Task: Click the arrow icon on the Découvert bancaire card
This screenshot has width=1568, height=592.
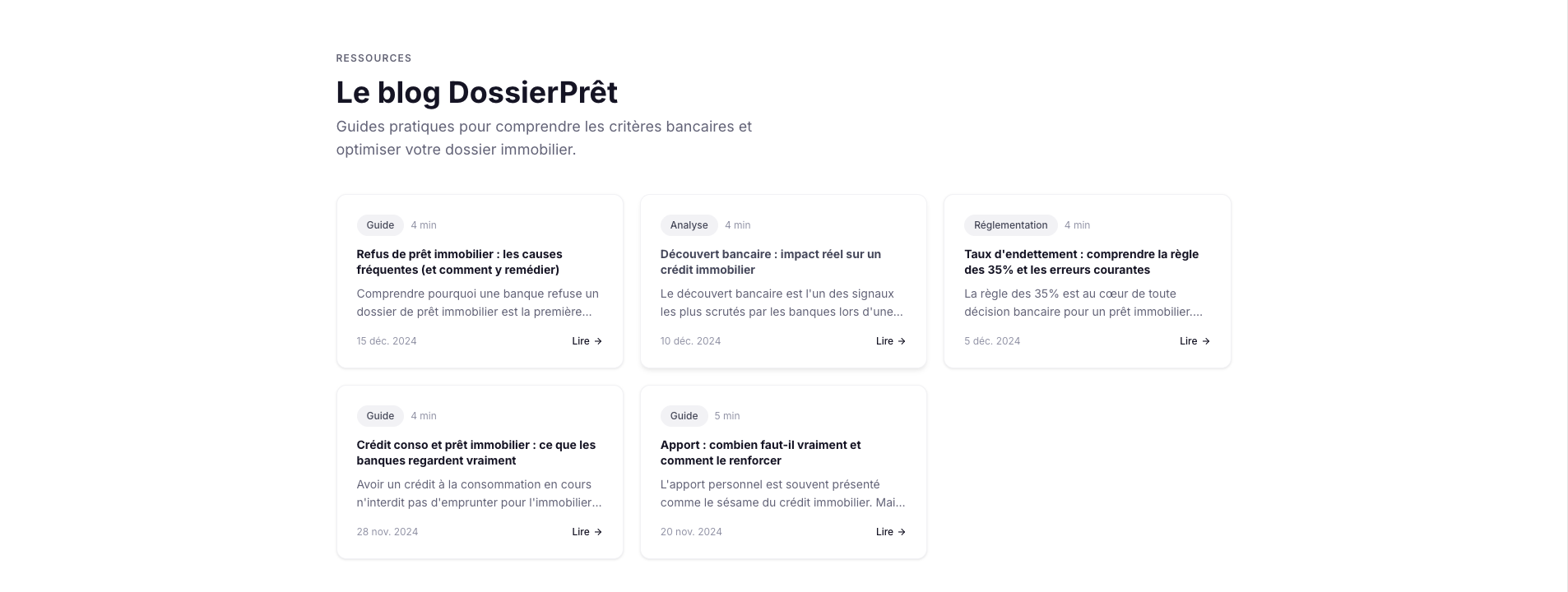Action: click(x=902, y=340)
